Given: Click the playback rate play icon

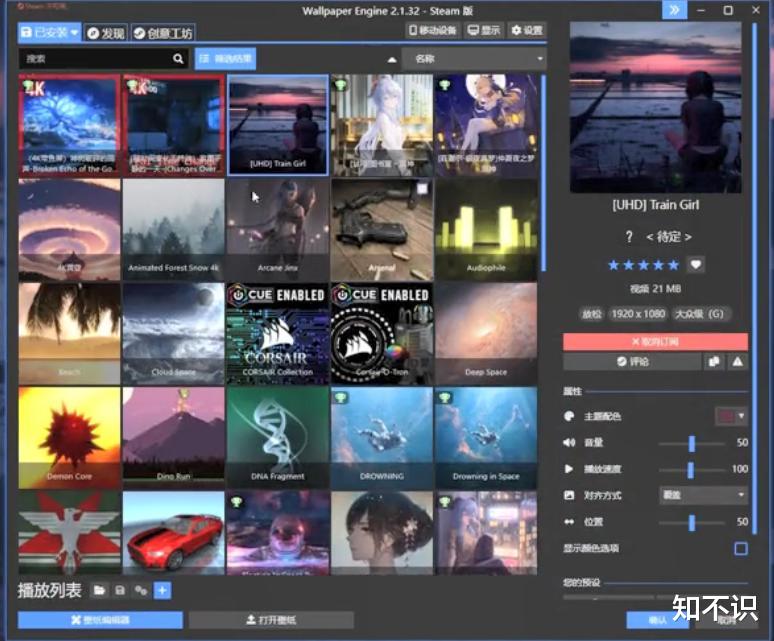Looking at the screenshot, I should point(569,469).
